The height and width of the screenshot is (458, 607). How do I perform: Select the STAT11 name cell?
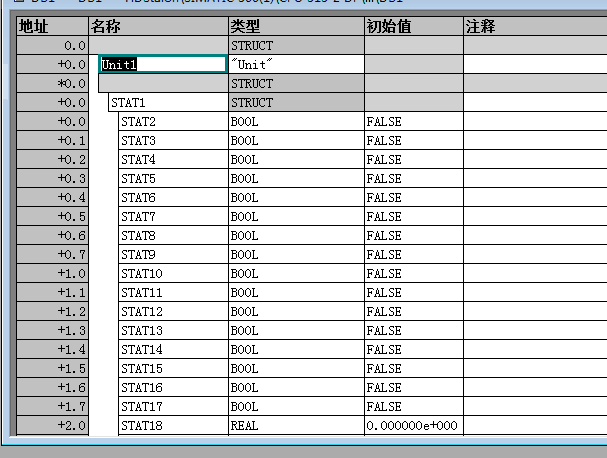click(x=173, y=292)
